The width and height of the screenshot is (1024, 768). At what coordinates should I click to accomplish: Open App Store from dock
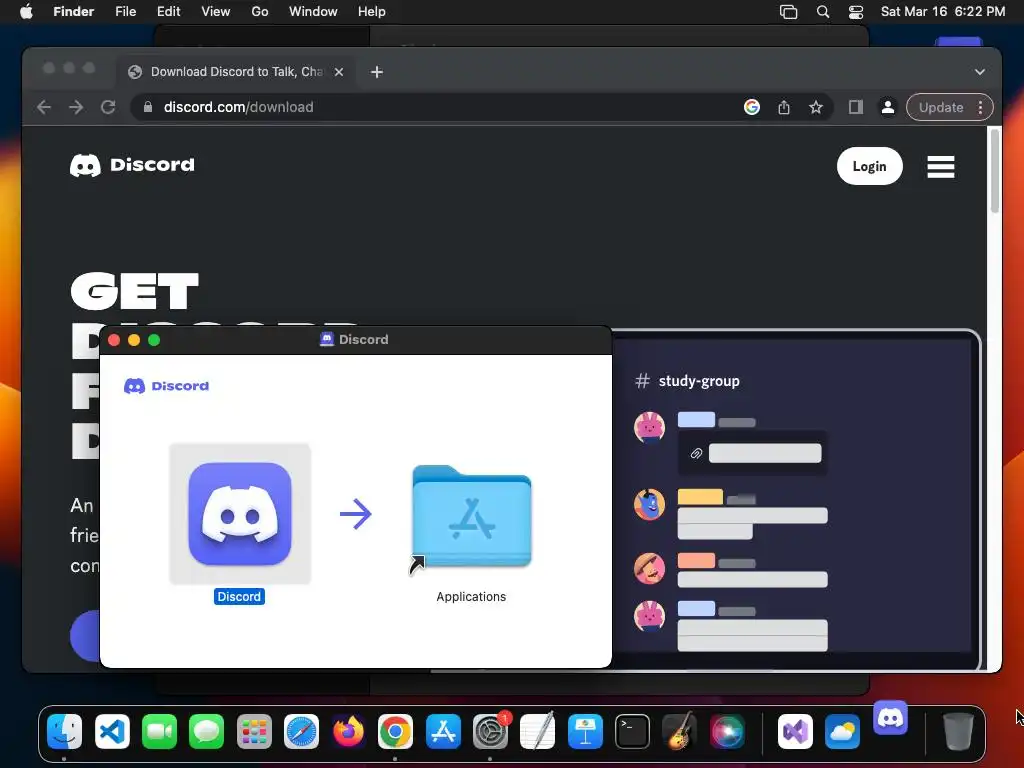(443, 731)
